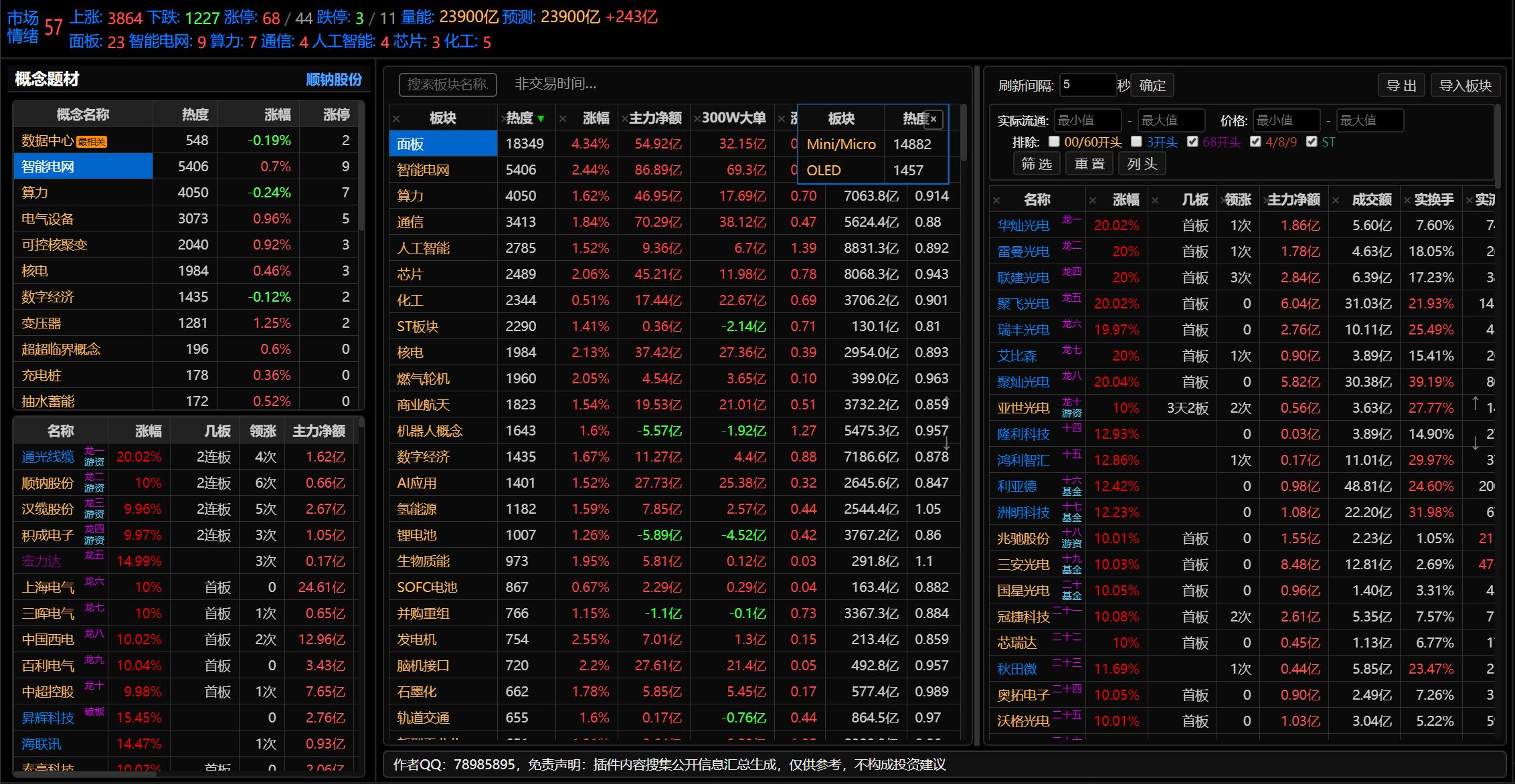The width and height of the screenshot is (1515, 784).
Task: Open the stock 中国西电
Action: click(48, 640)
